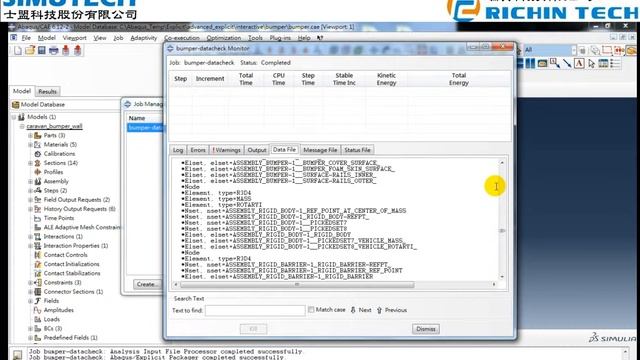Select BCs (3) tree item
Viewport: 640px width, 360px height.
coord(53,329)
